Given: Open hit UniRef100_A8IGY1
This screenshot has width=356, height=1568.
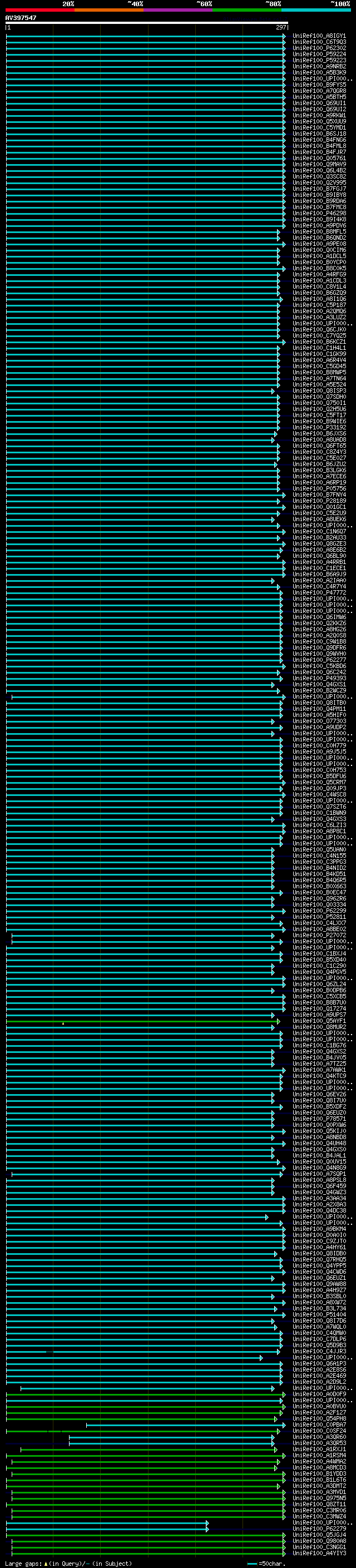Looking at the screenshot, I should (x=319, y=36).
